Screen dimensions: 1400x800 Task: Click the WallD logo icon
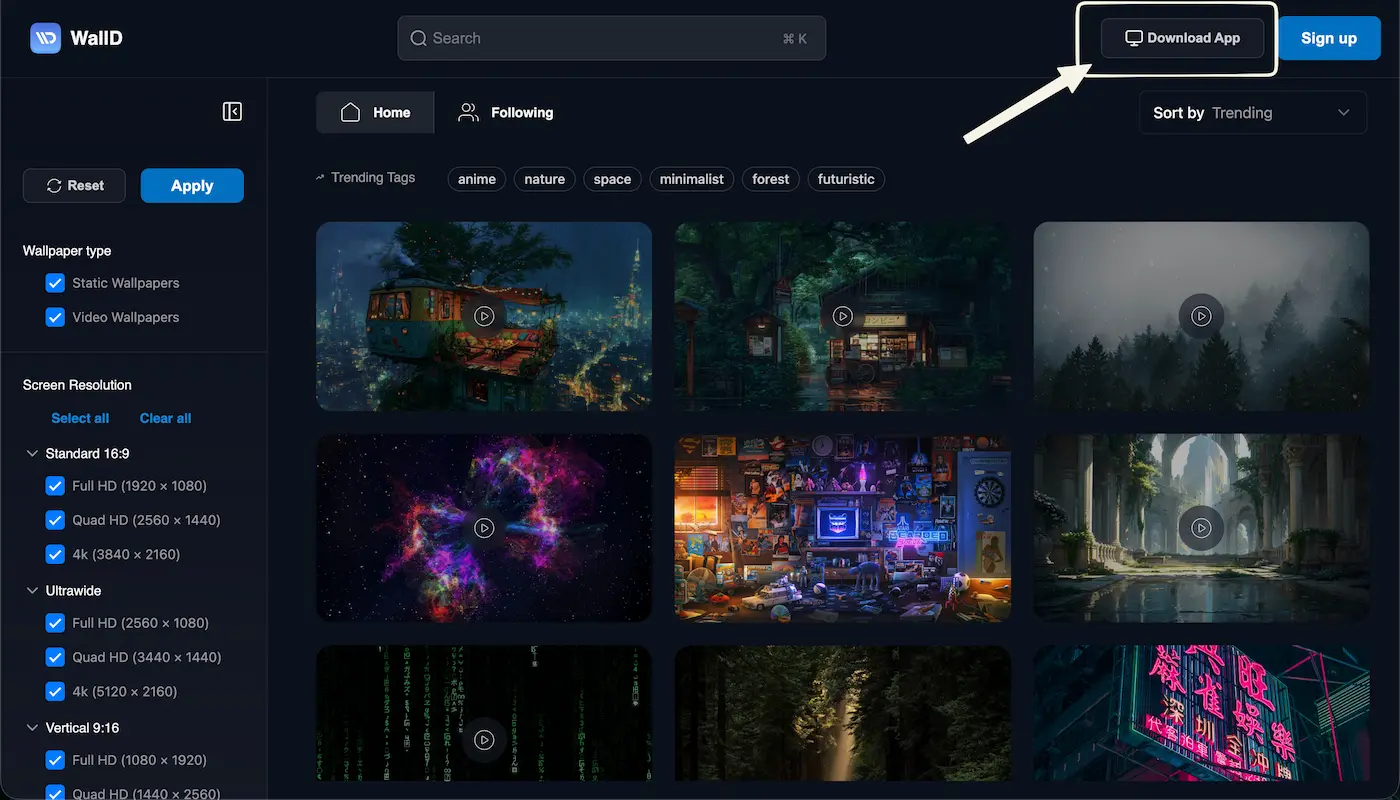[45, 39]
